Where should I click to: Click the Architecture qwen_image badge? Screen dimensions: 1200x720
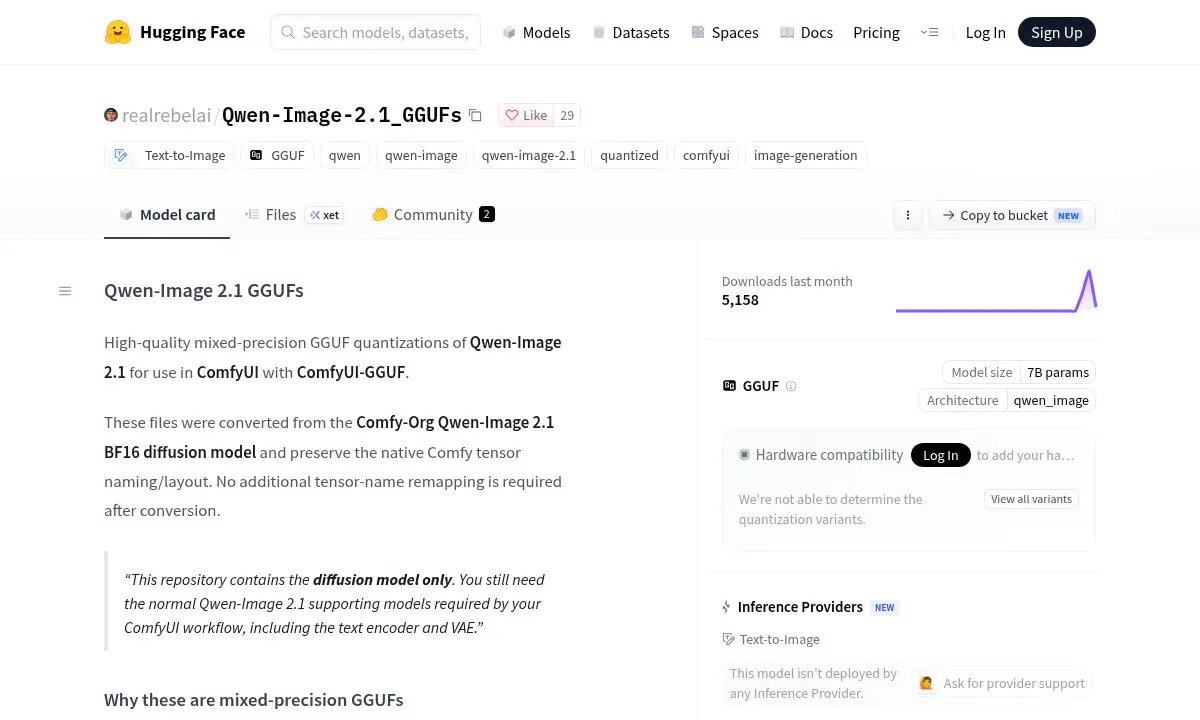point(1007,400)
